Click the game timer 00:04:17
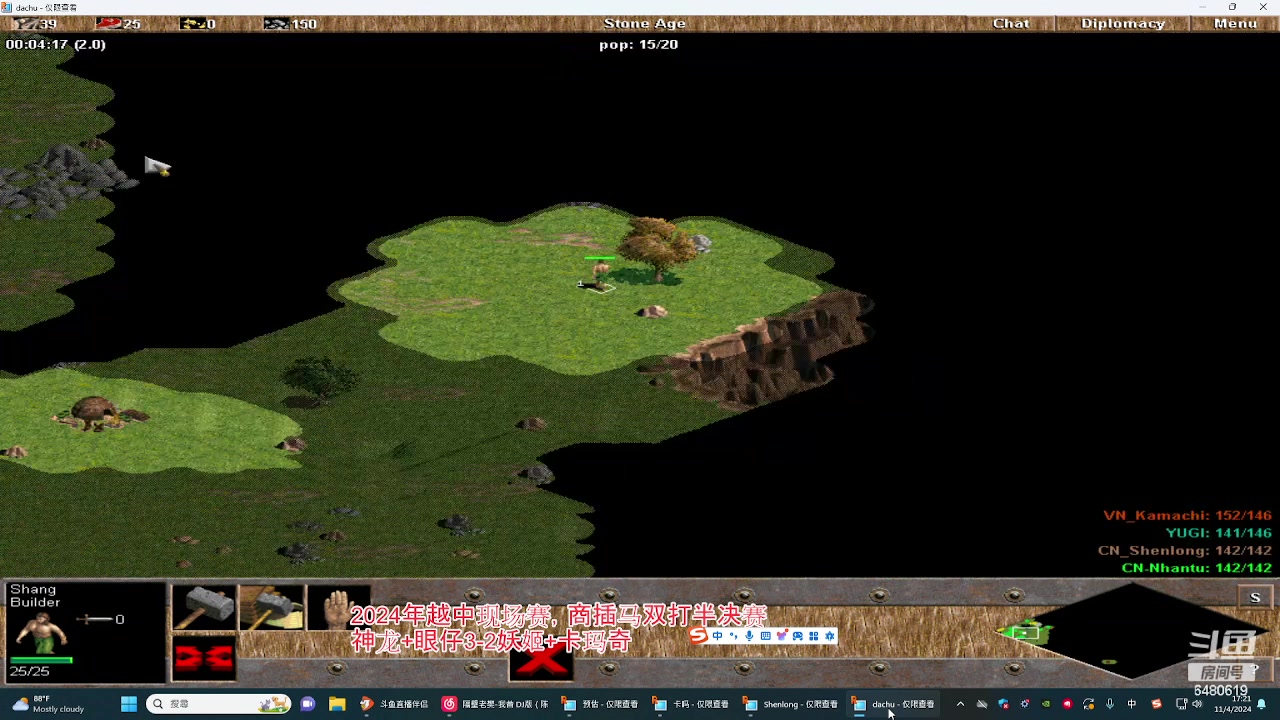 (37, 44)
